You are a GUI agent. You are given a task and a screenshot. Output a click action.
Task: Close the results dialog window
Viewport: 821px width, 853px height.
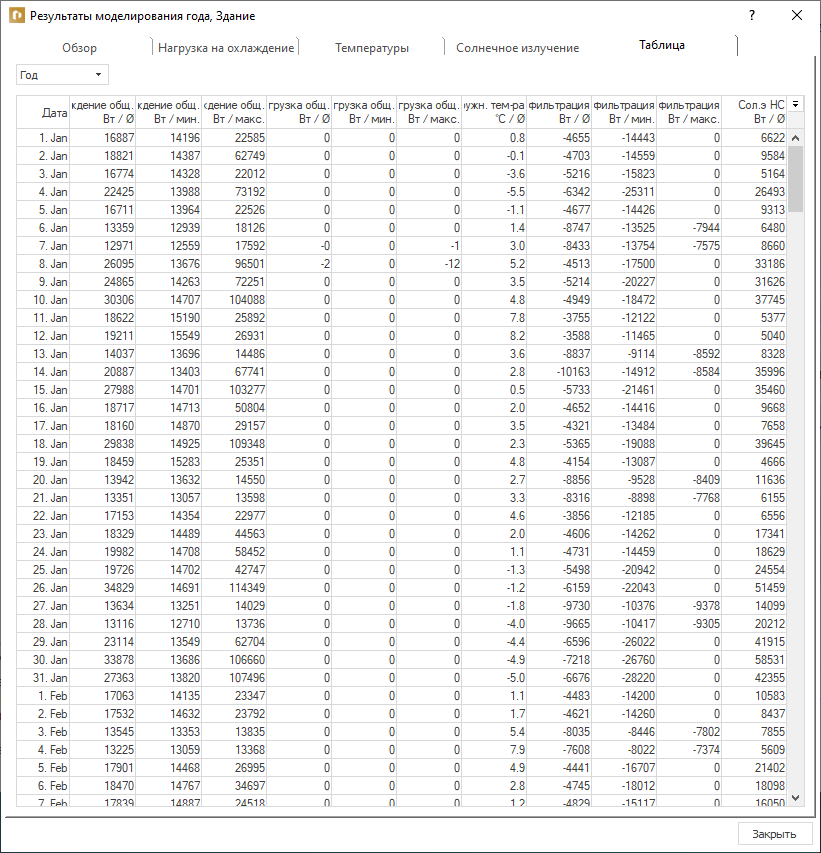tap(797, 15)
